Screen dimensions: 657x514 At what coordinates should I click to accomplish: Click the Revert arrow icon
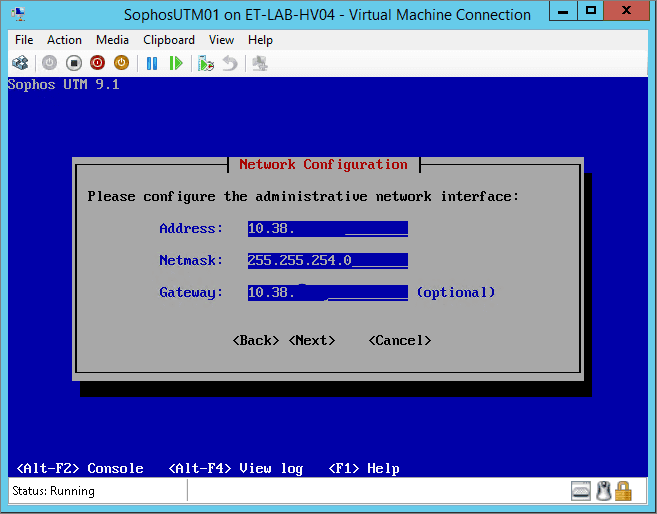pyautogui.click(x=230, y=63)
